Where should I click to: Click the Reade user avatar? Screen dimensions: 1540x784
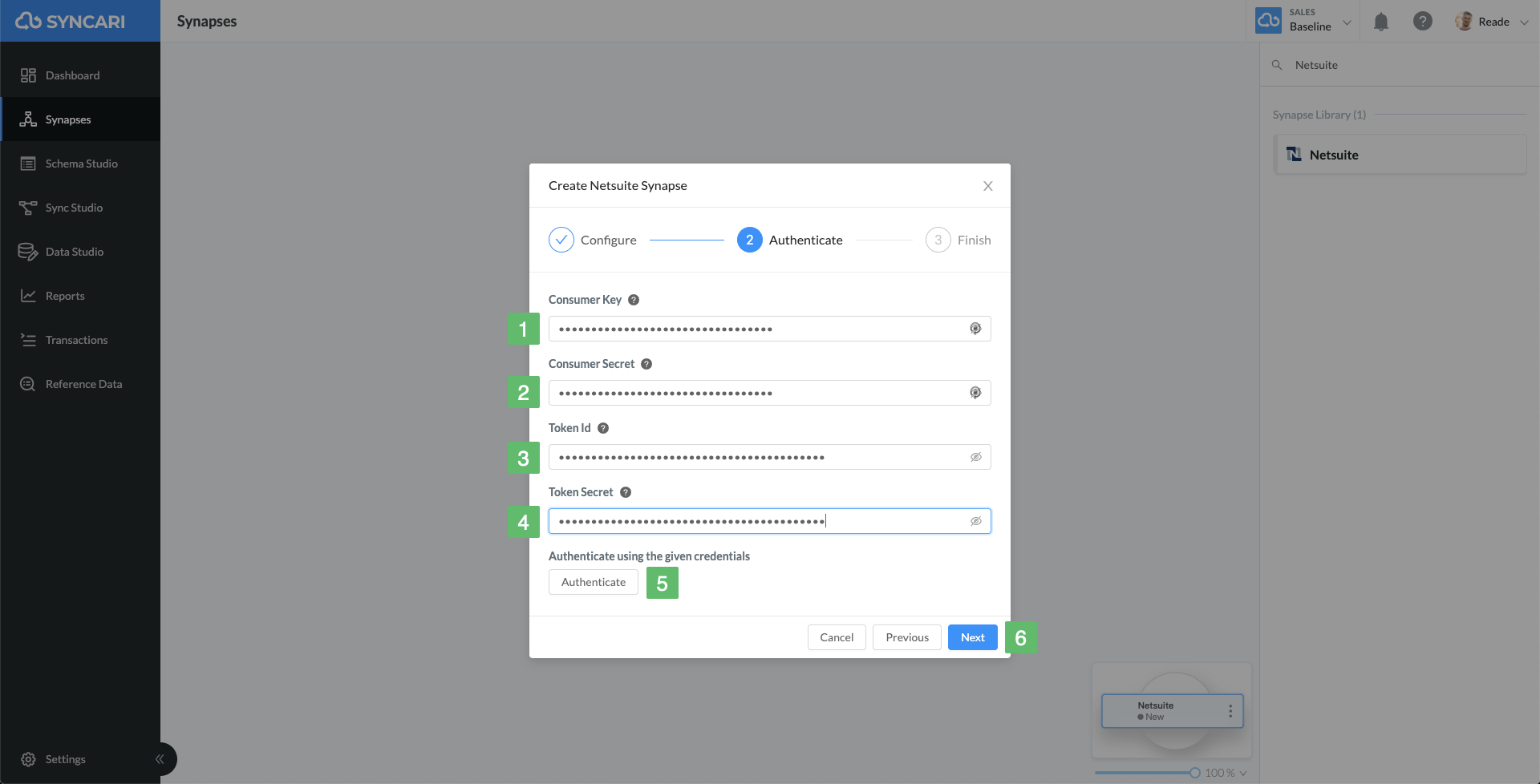click(x=1464, y=22)
